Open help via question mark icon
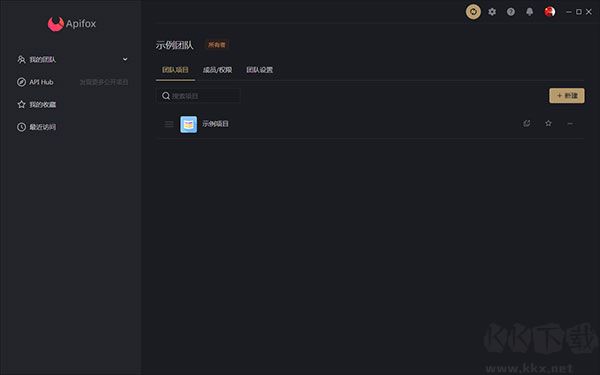Screen dimensions: 600x375 pos(511,12)
